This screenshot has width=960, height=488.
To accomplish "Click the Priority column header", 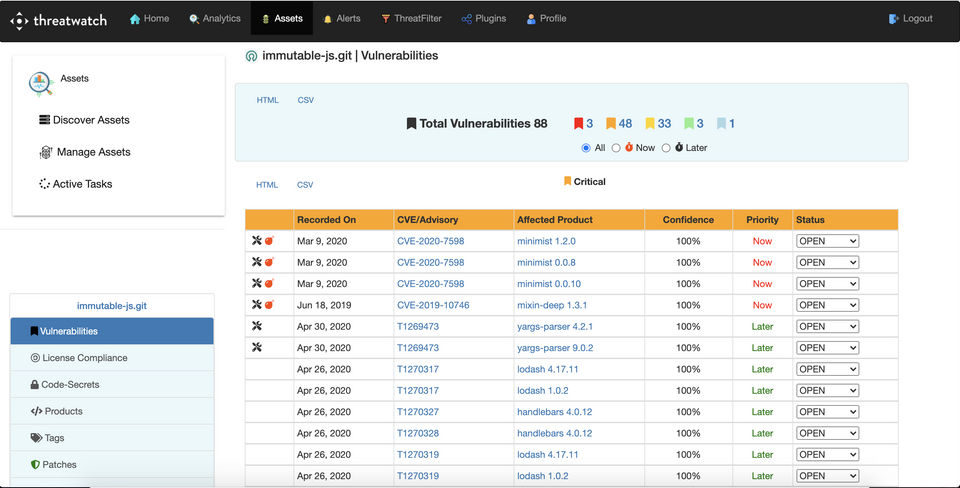I will (x=762, y=220).
